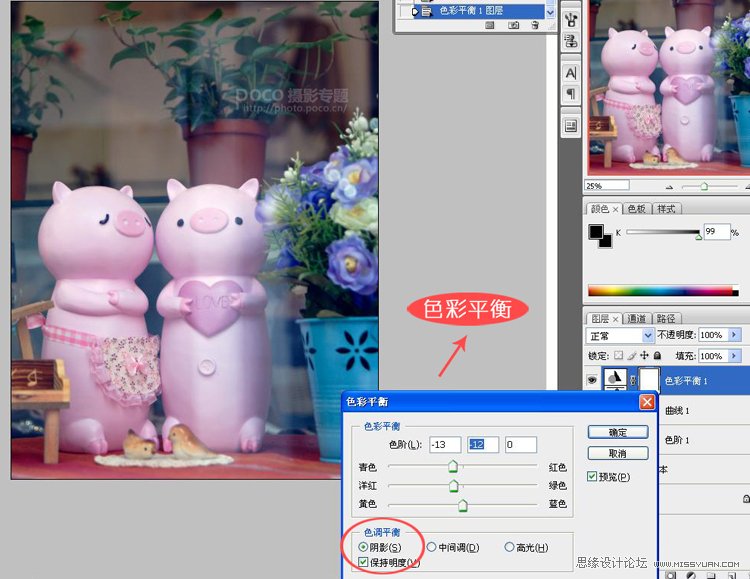This screenshot has height=579, width=750.
Task: Click the 青色–红色 (cyan–red) slider handle
Action: tap(453, 466)
